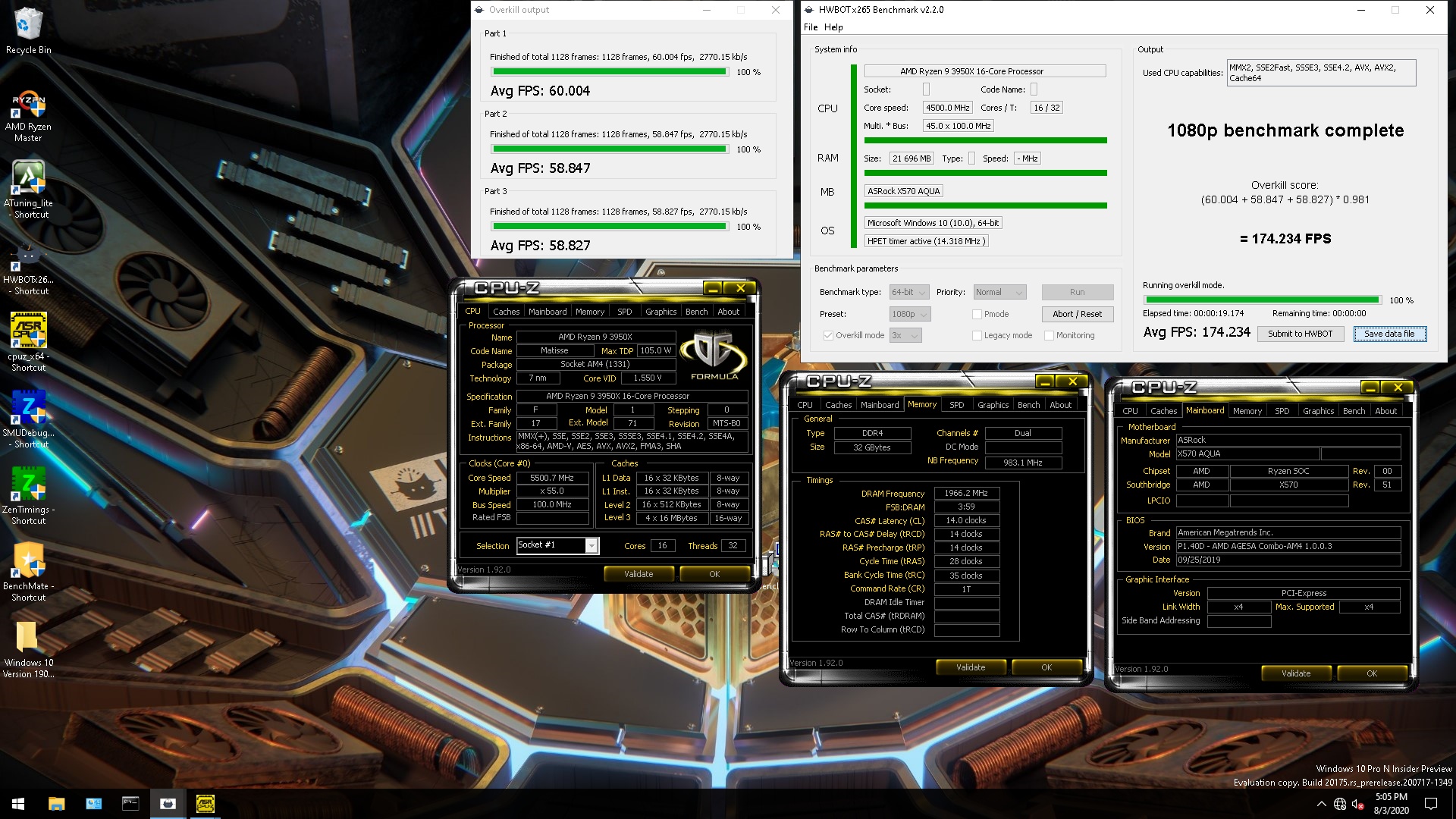Image resolution: width=1456 pixels, height=819 pixels.
Task: Switch to the HWBOT benchmark taskbar icon
Action: [168, 803]
